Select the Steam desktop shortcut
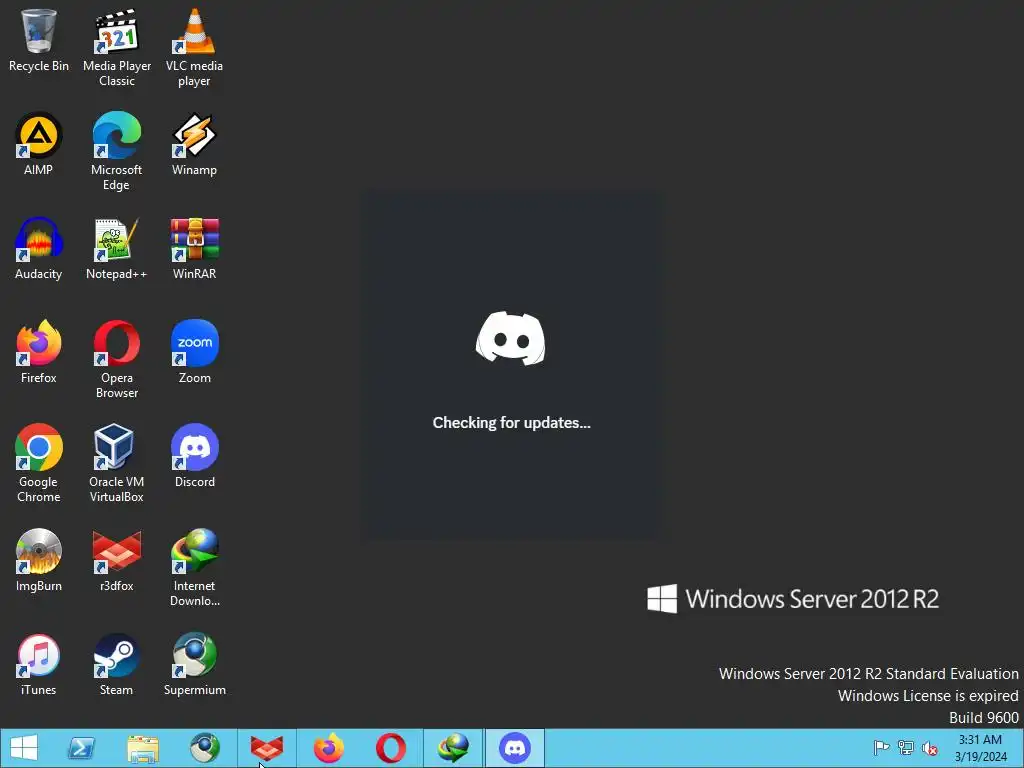1024x768 pixels. tap(117, 664)
